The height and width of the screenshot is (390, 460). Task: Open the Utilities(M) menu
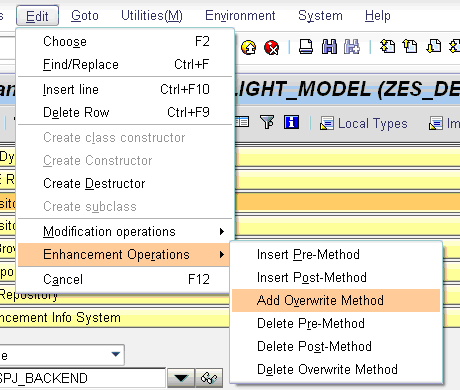point(152,16)
